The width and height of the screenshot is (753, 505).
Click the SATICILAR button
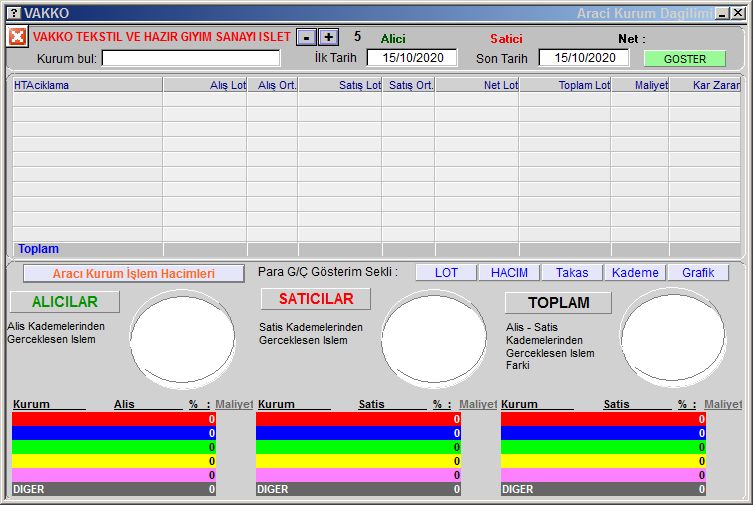[316, 299]
